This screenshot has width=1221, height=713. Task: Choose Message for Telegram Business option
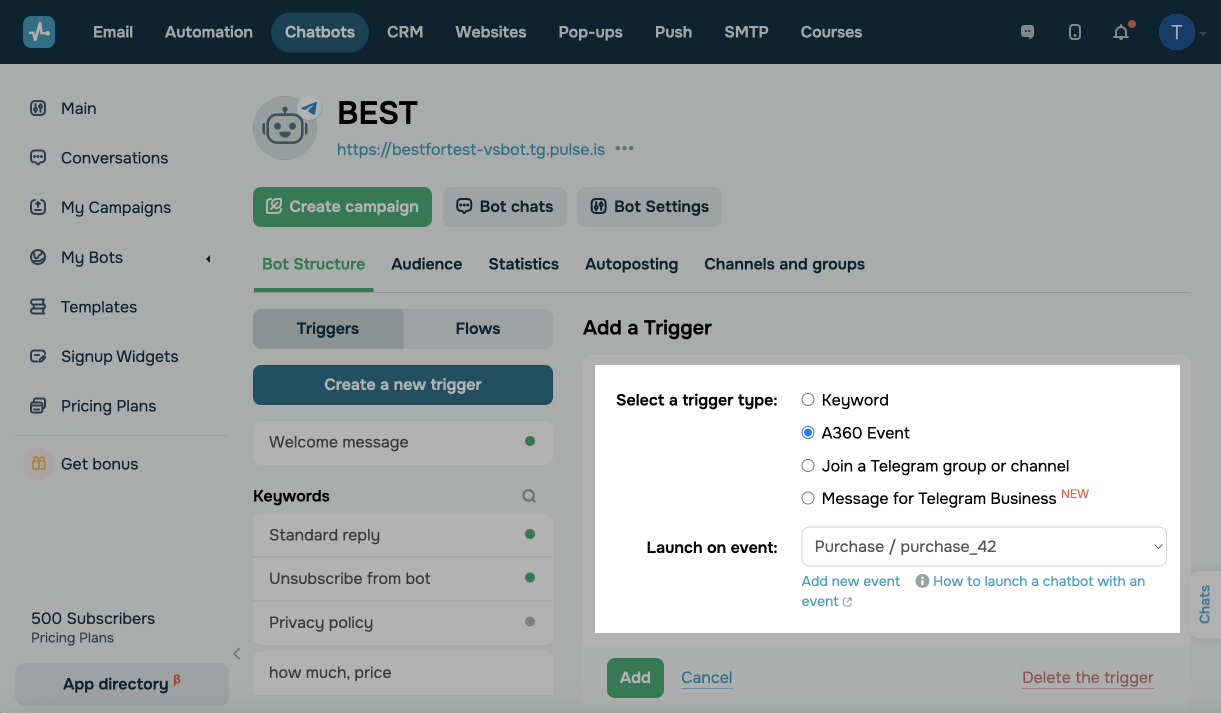[x=808, y=498]
